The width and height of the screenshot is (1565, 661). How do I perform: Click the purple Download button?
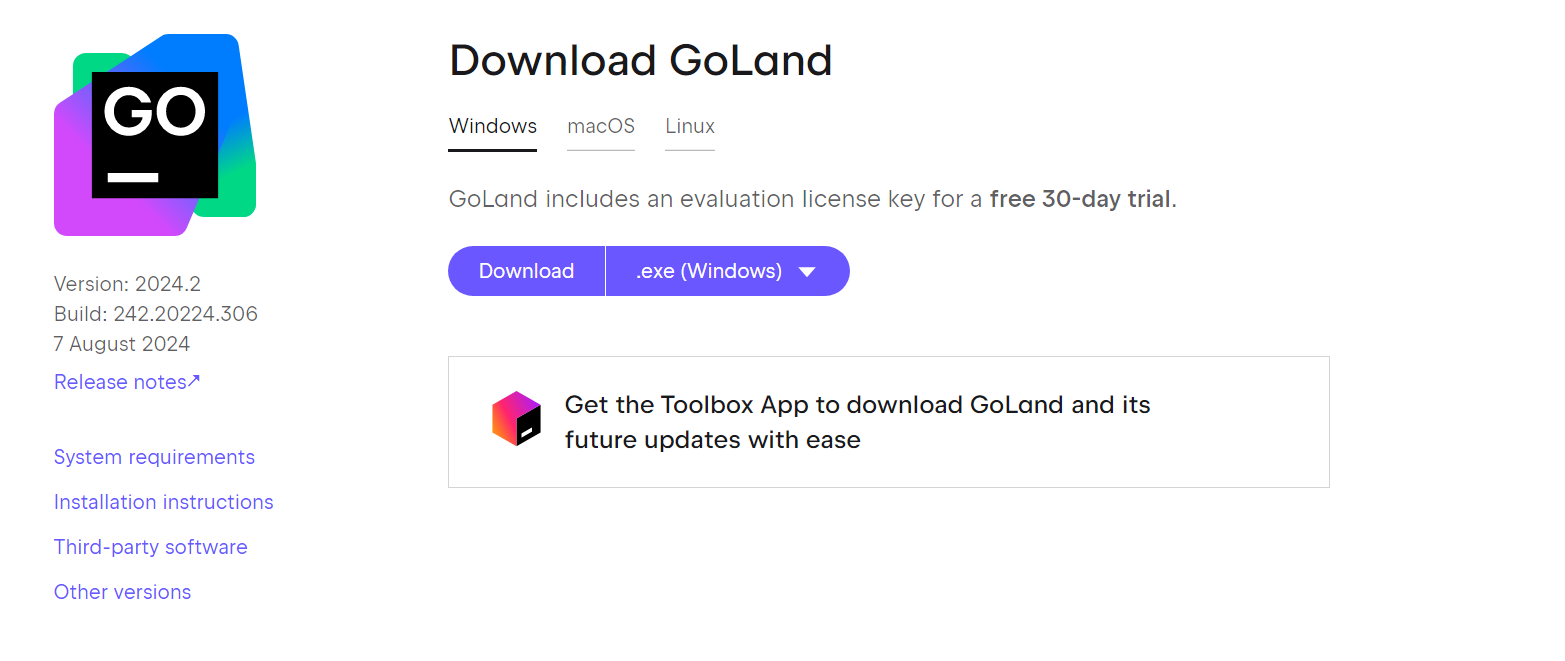[x=526, y=271]
